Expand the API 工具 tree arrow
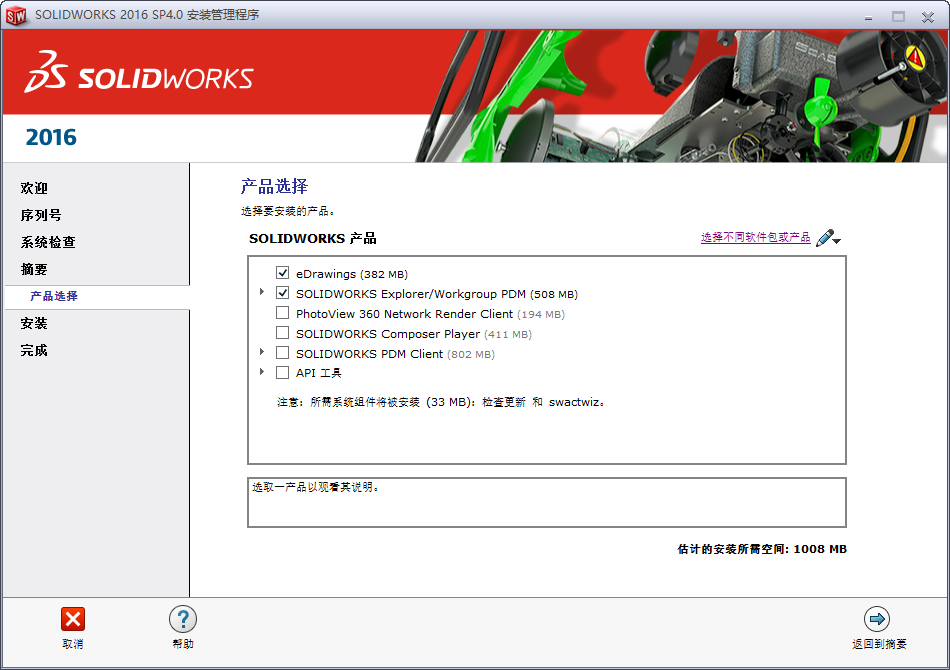 tap(262, 372)
